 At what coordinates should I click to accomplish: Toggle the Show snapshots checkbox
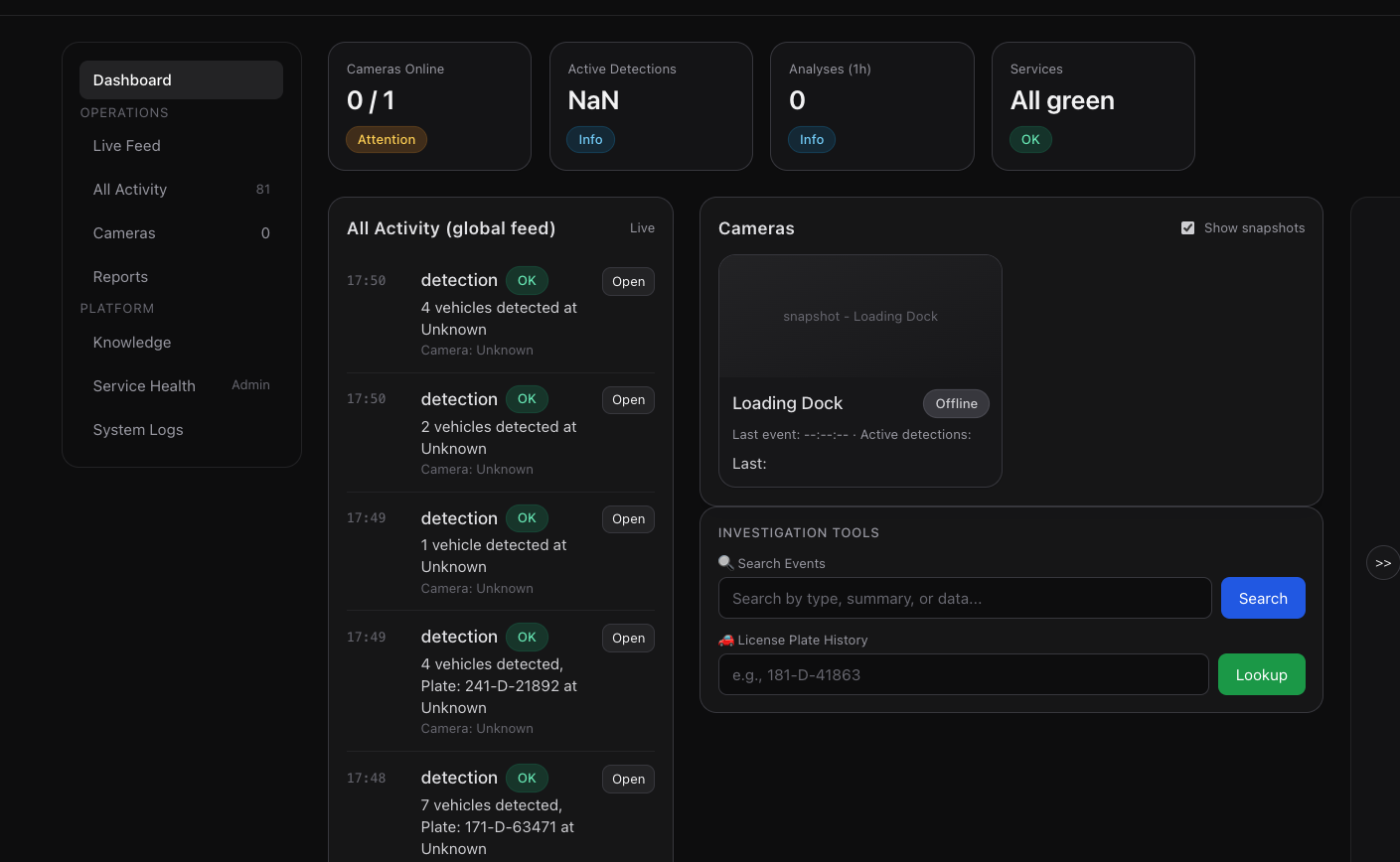(1187, 226)
